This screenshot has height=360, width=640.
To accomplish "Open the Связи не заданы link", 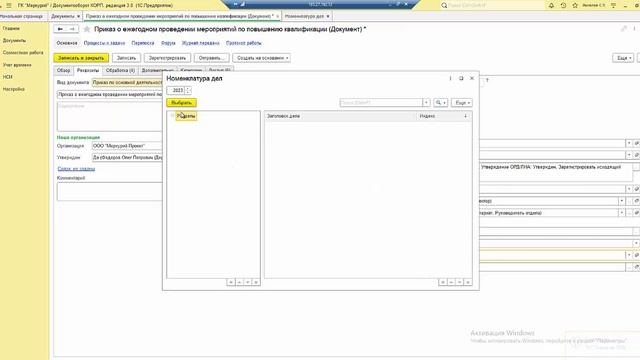I will pyautogui.click(x=76, y=169).
